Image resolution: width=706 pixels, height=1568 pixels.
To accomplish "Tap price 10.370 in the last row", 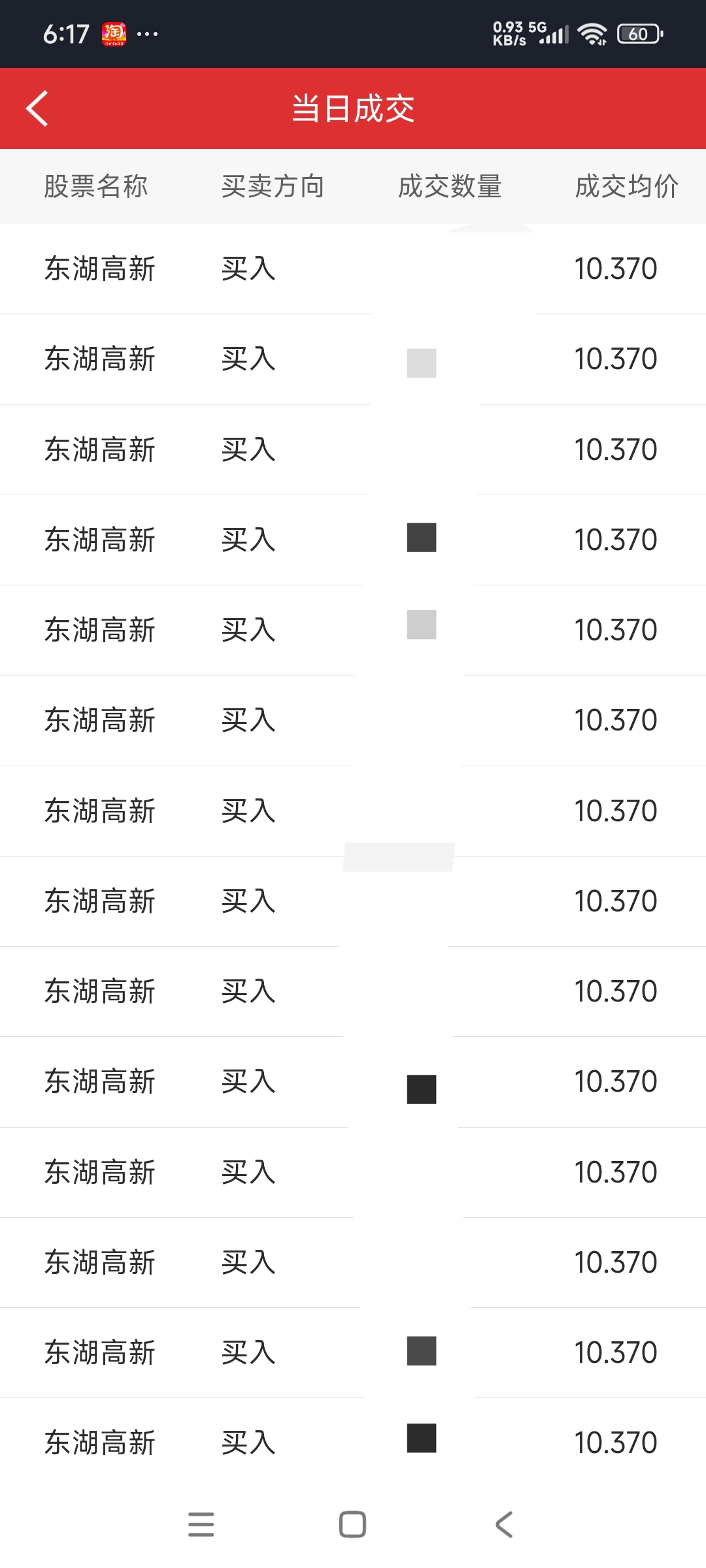I will 616,1443.
